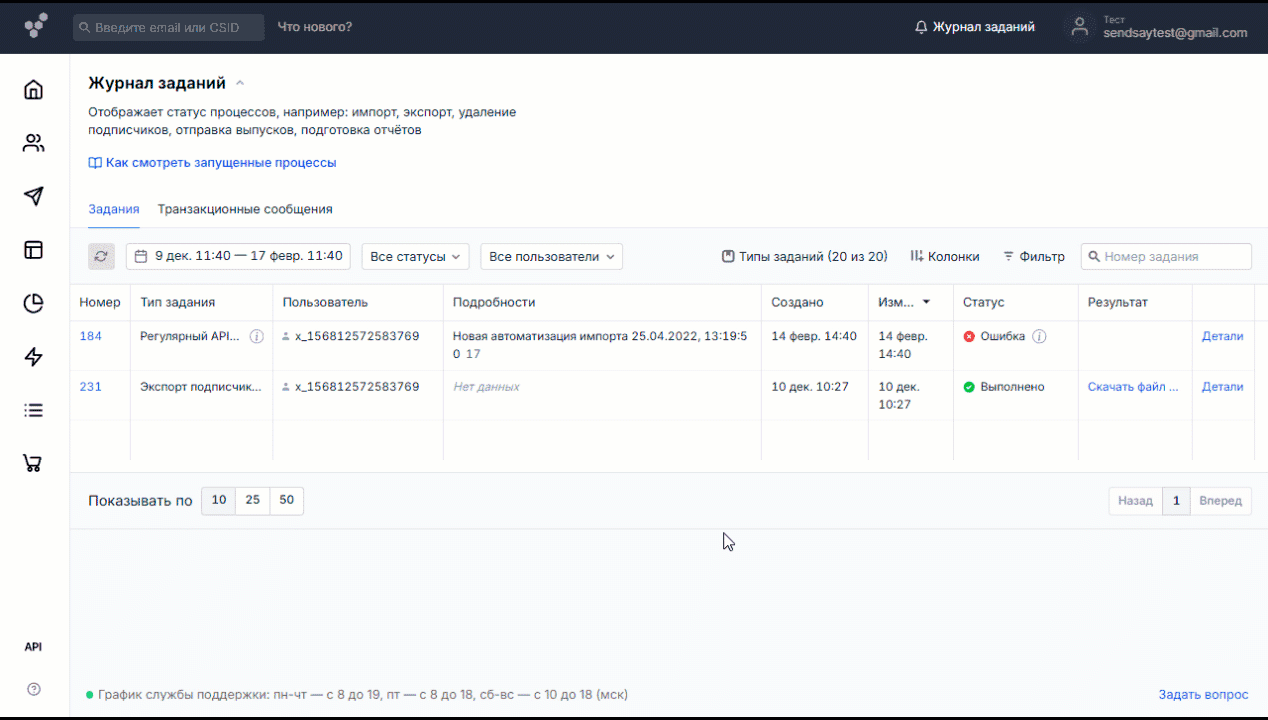Click the home icon in the sidebar
Image resolution: width=1268 pixels, height=720 pixels.
coord(34,90)
